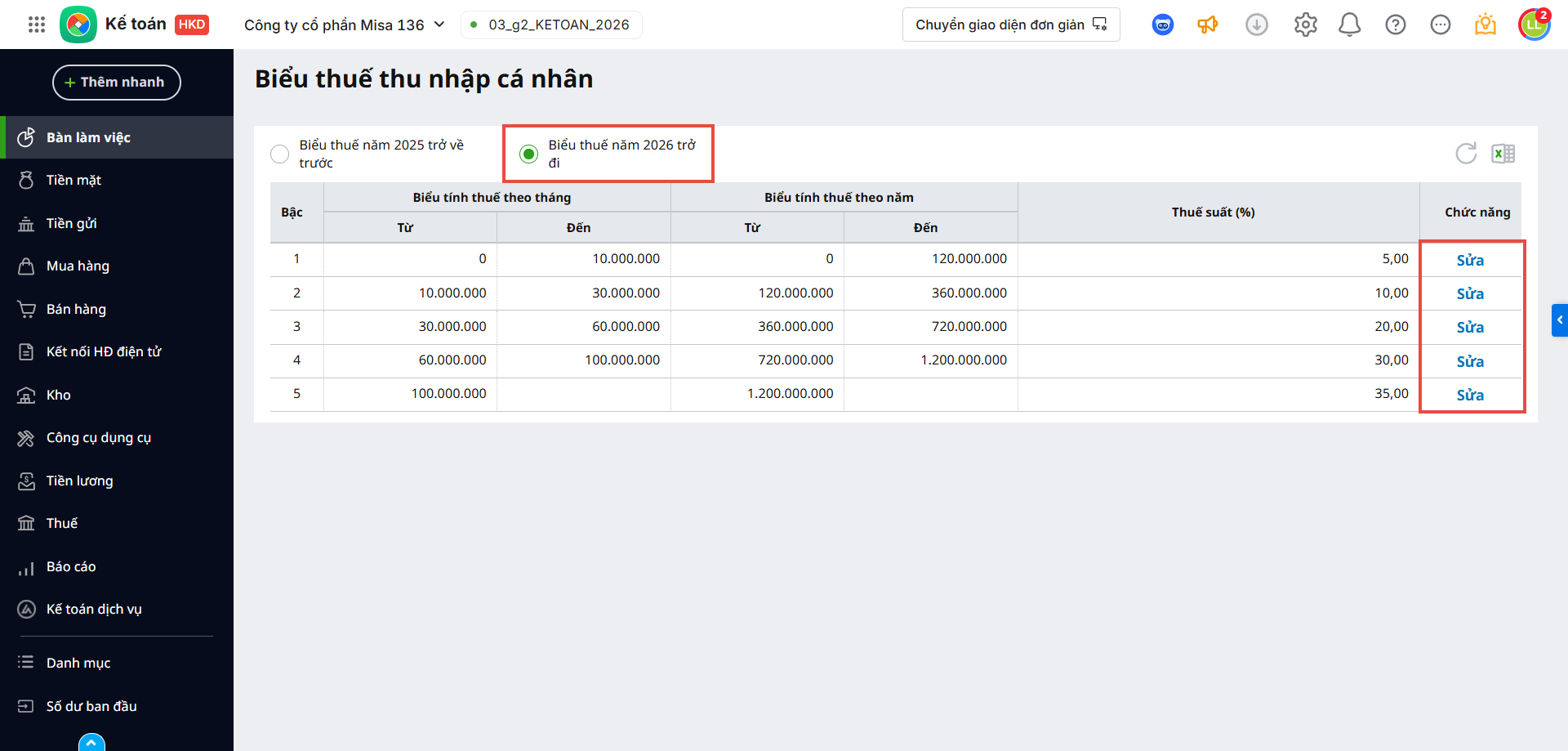This screenshot has width=1568, height=751.
Task: Click the notification bell icon
Action: click(1349, 25)
